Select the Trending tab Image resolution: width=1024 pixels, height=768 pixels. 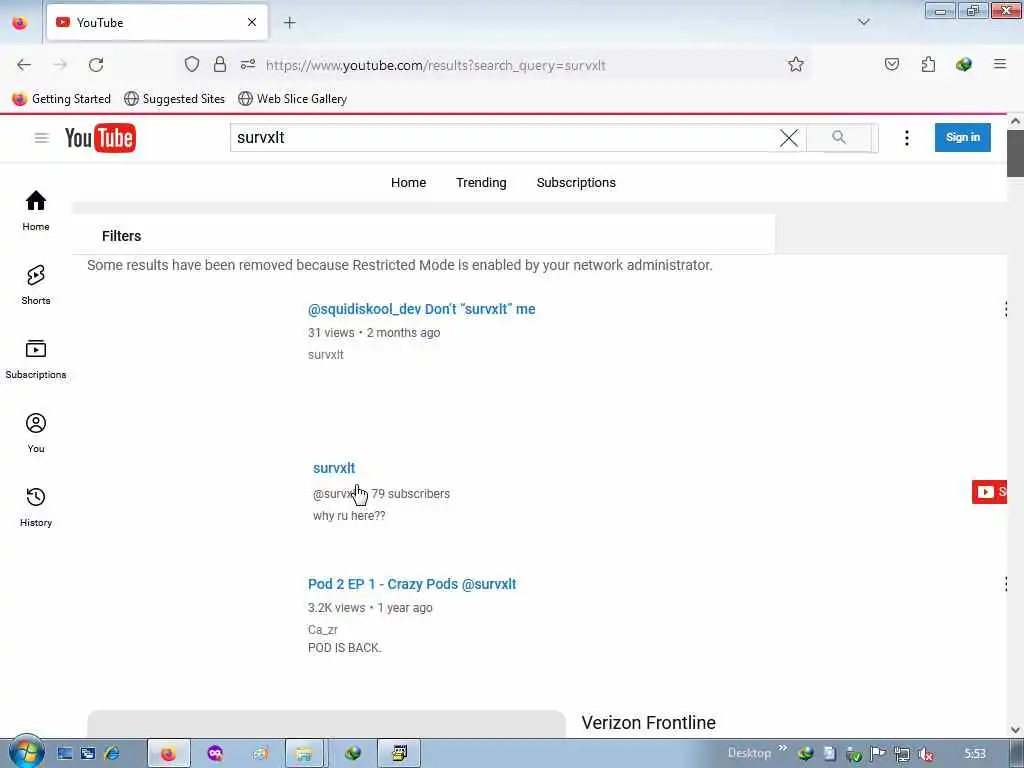click(x=481, y=183)
